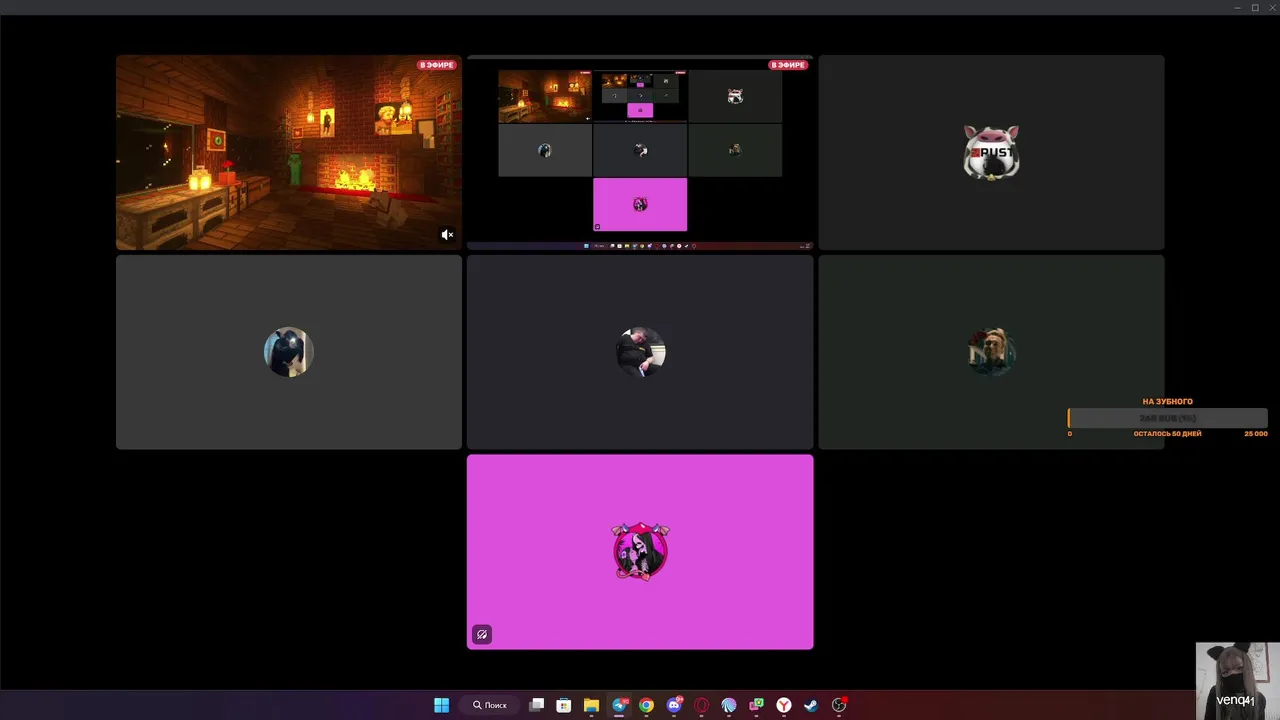This screenshot has width=1280, height=720.
Task: Select the screen-share stream tile showing the call
Action: (640, 152)
